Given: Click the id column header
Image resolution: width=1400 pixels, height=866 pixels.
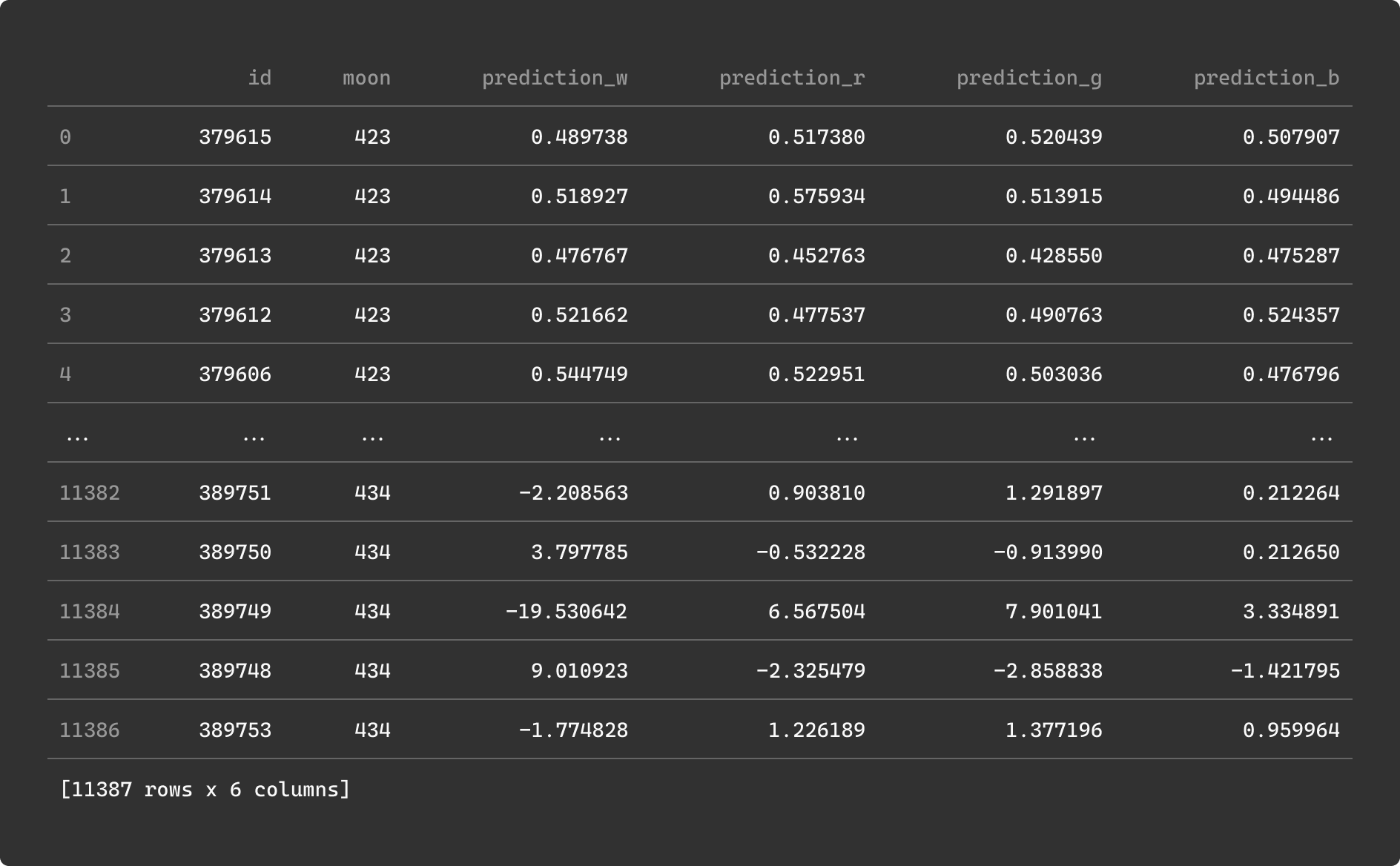Looking at the screenshot, I should point(260,78).
